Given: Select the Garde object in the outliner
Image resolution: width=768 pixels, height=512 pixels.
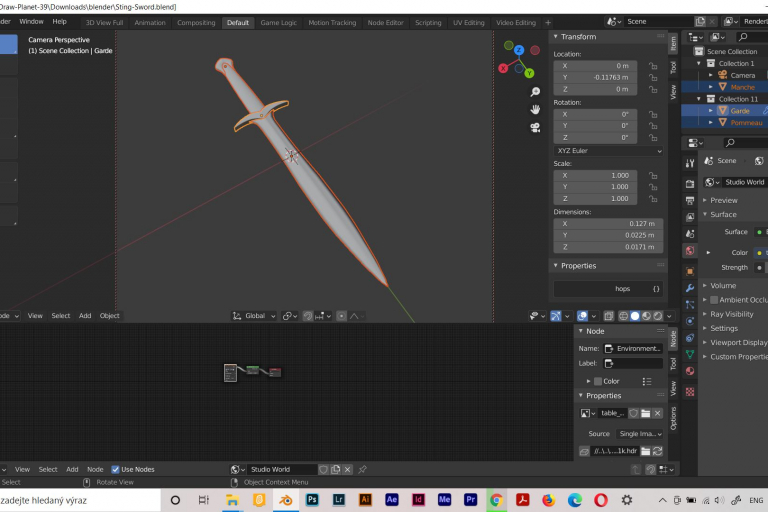Looking at the screenshot, I should tap(740, 111).
